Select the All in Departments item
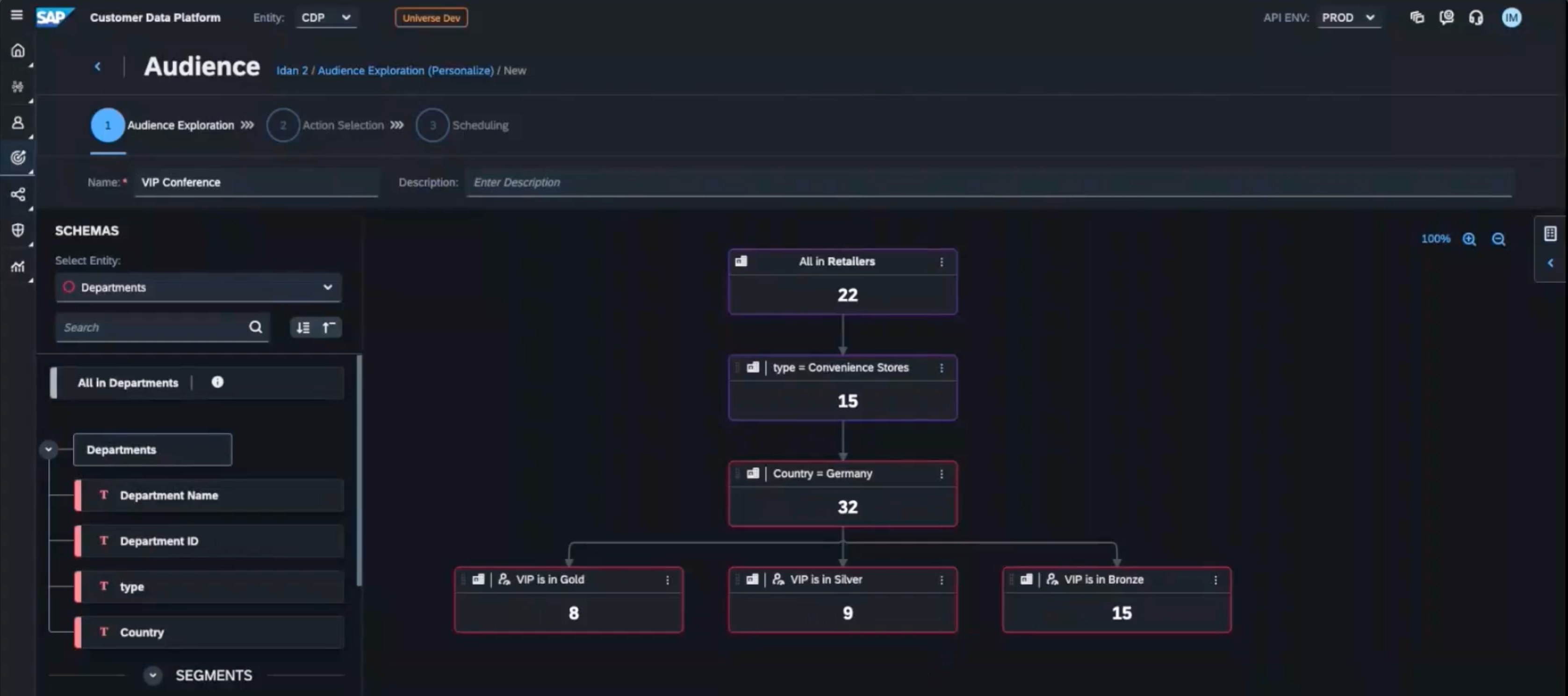The image size is (1568, 696). click(197, 383)
